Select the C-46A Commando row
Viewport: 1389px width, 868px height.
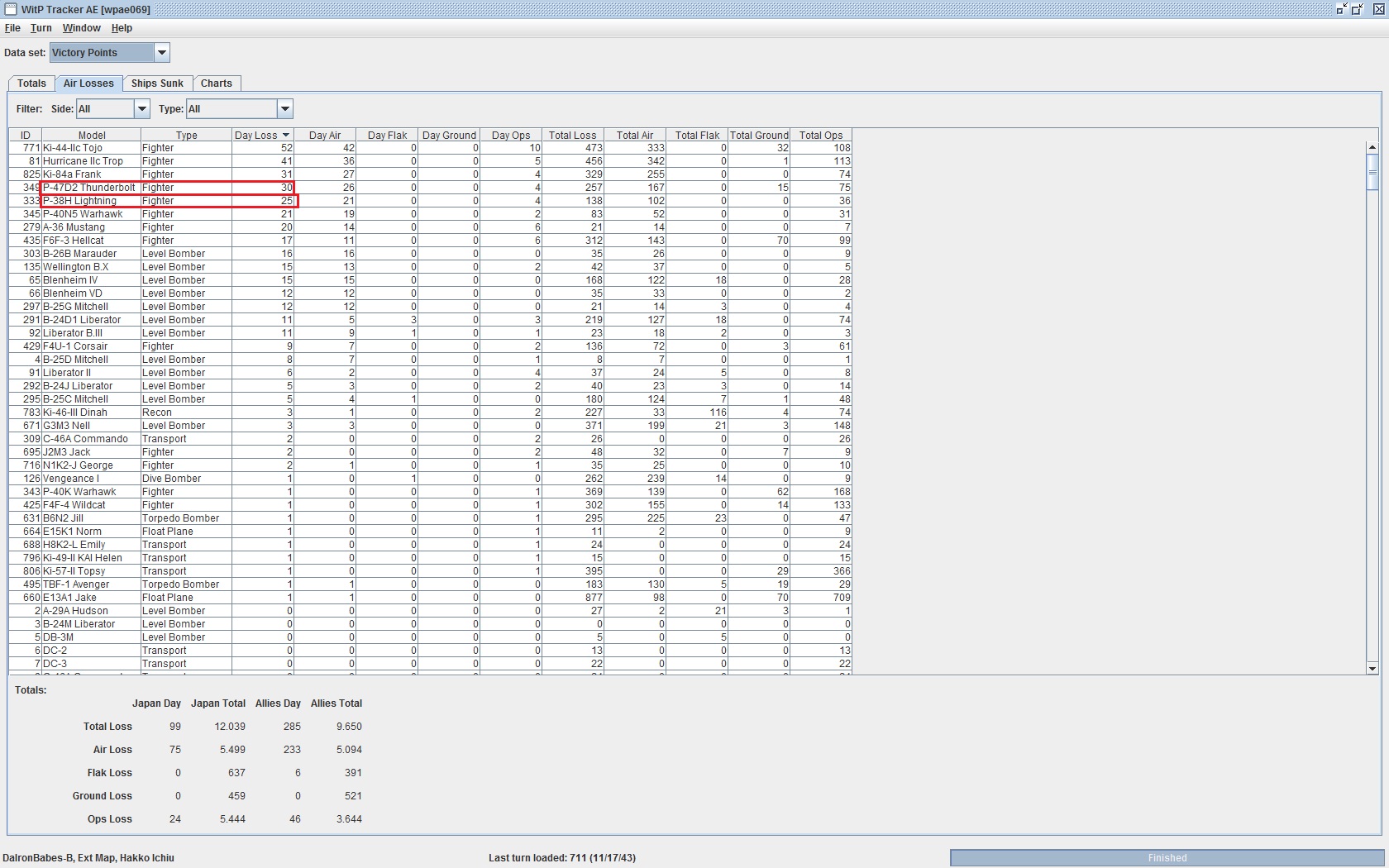(430, 439)
